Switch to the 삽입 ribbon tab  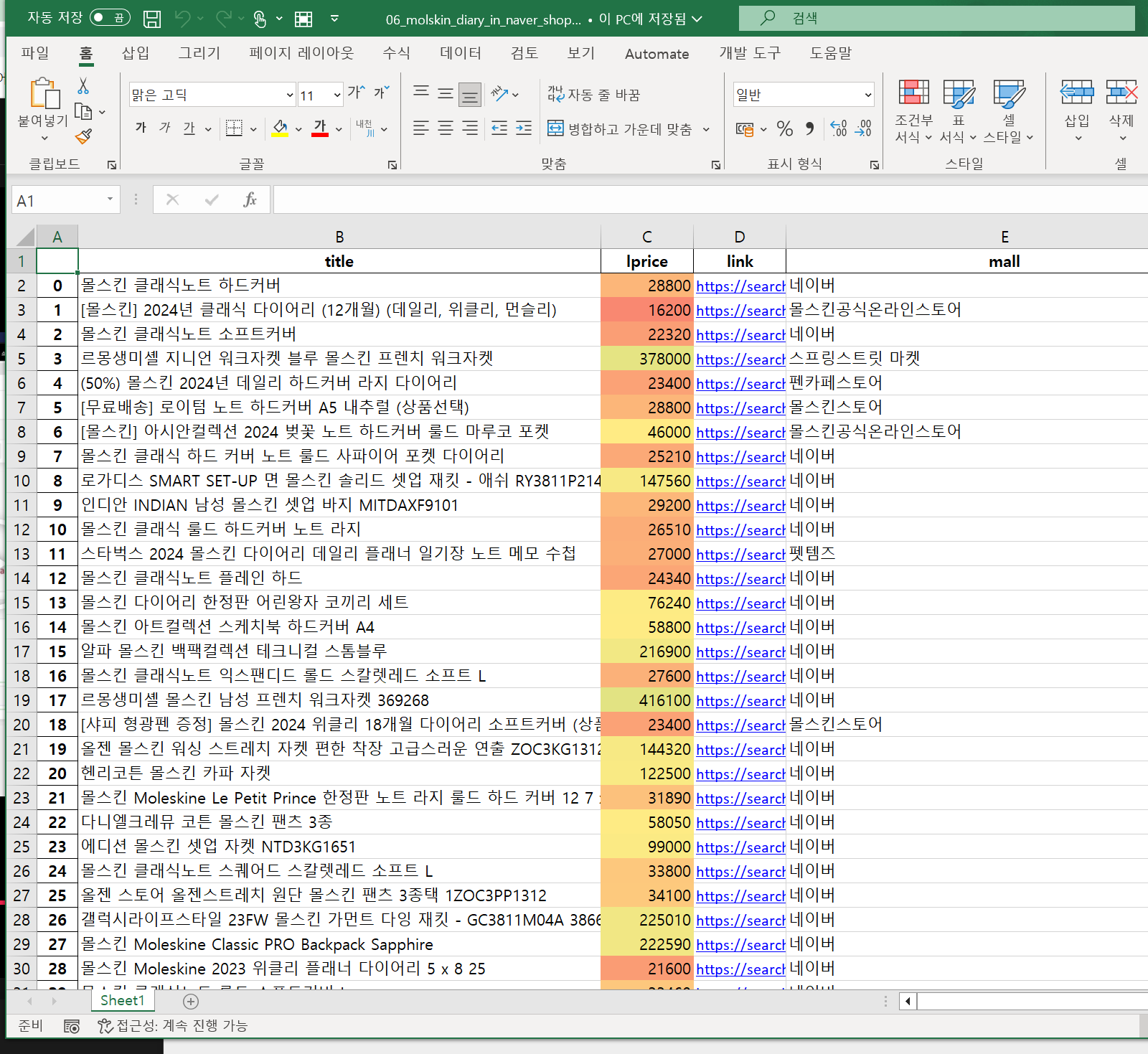135,53
